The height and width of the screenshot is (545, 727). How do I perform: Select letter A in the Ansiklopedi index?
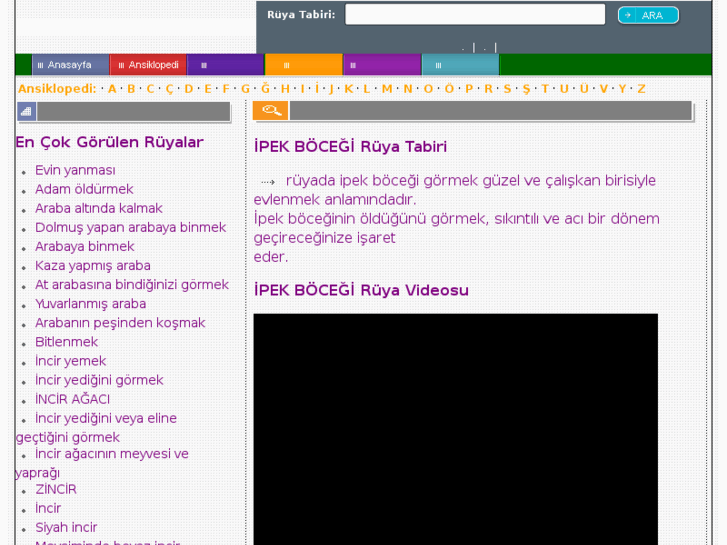point(112,89)
